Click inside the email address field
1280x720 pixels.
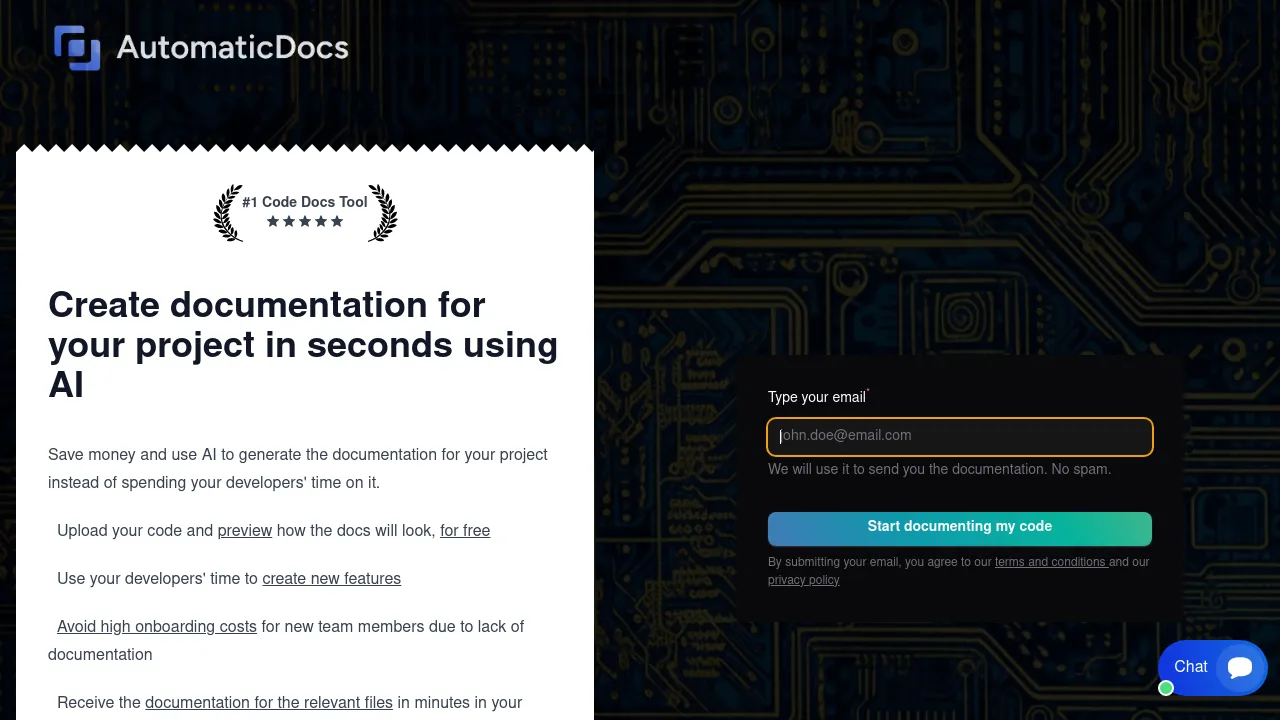(959, 436)
